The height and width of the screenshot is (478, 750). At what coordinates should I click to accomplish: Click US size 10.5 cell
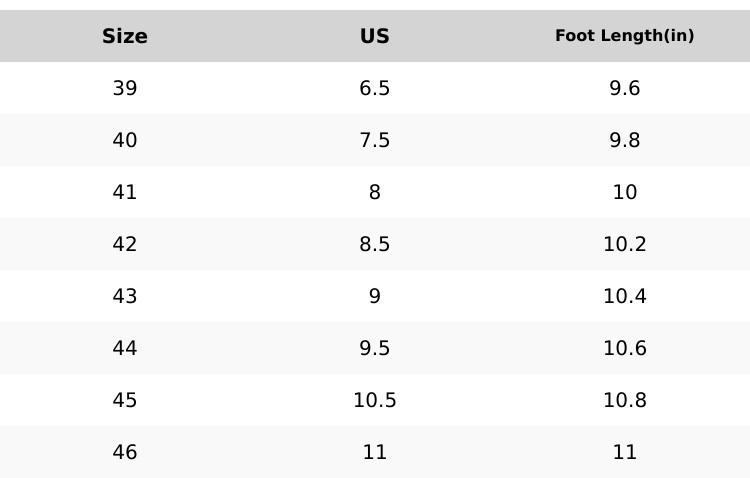click(375, 400)
